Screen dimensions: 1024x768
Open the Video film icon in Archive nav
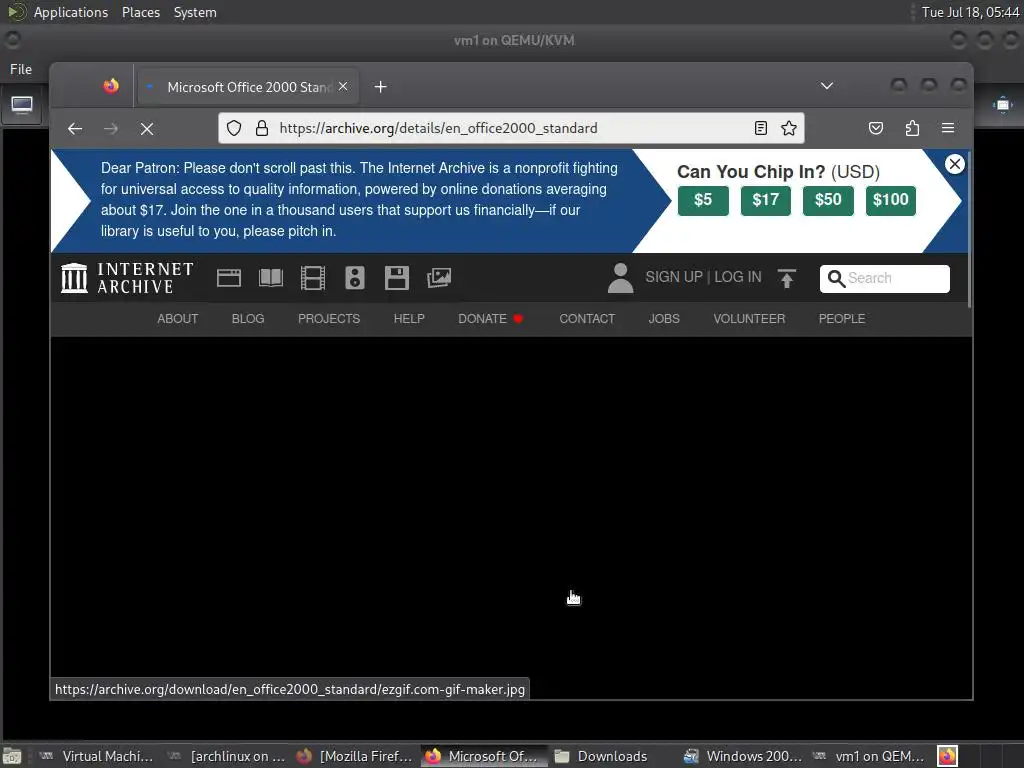click(x=313, y=278)
